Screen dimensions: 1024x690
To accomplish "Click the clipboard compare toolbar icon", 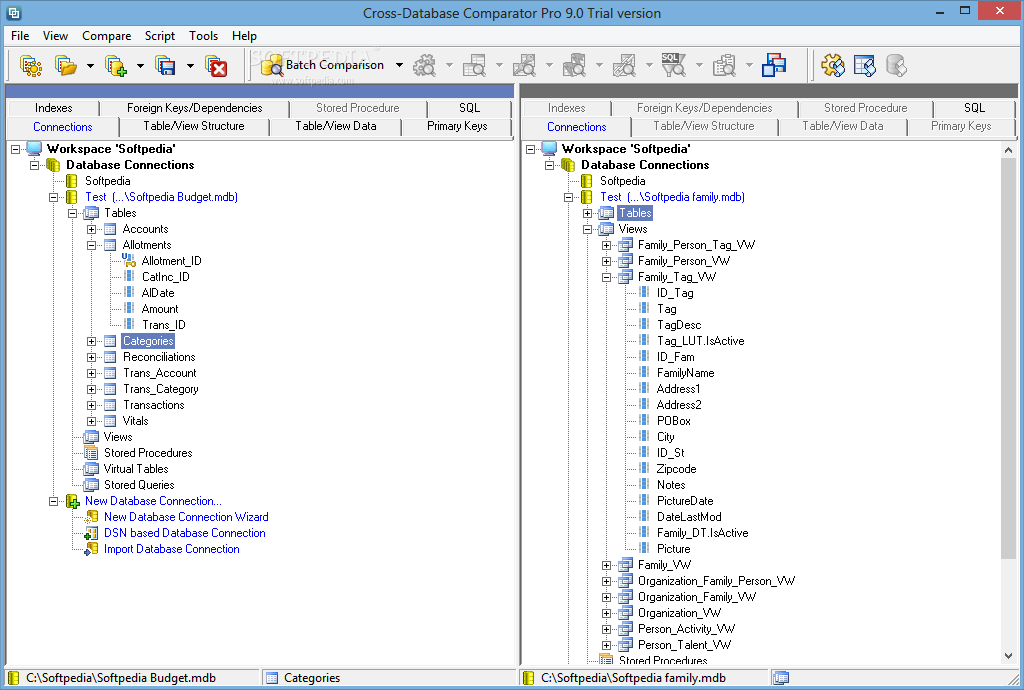I will [724, 65].
